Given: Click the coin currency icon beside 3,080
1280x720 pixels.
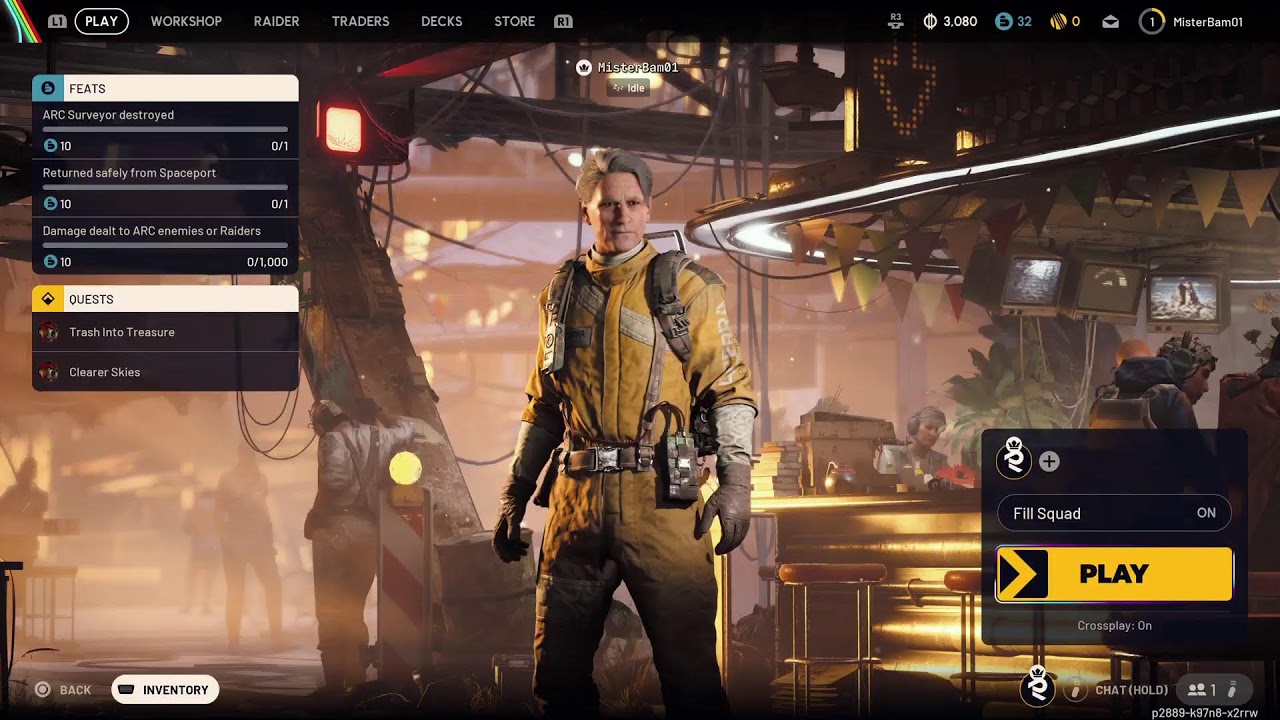Looking at the screenshot, I should click(x=930, y=21).
